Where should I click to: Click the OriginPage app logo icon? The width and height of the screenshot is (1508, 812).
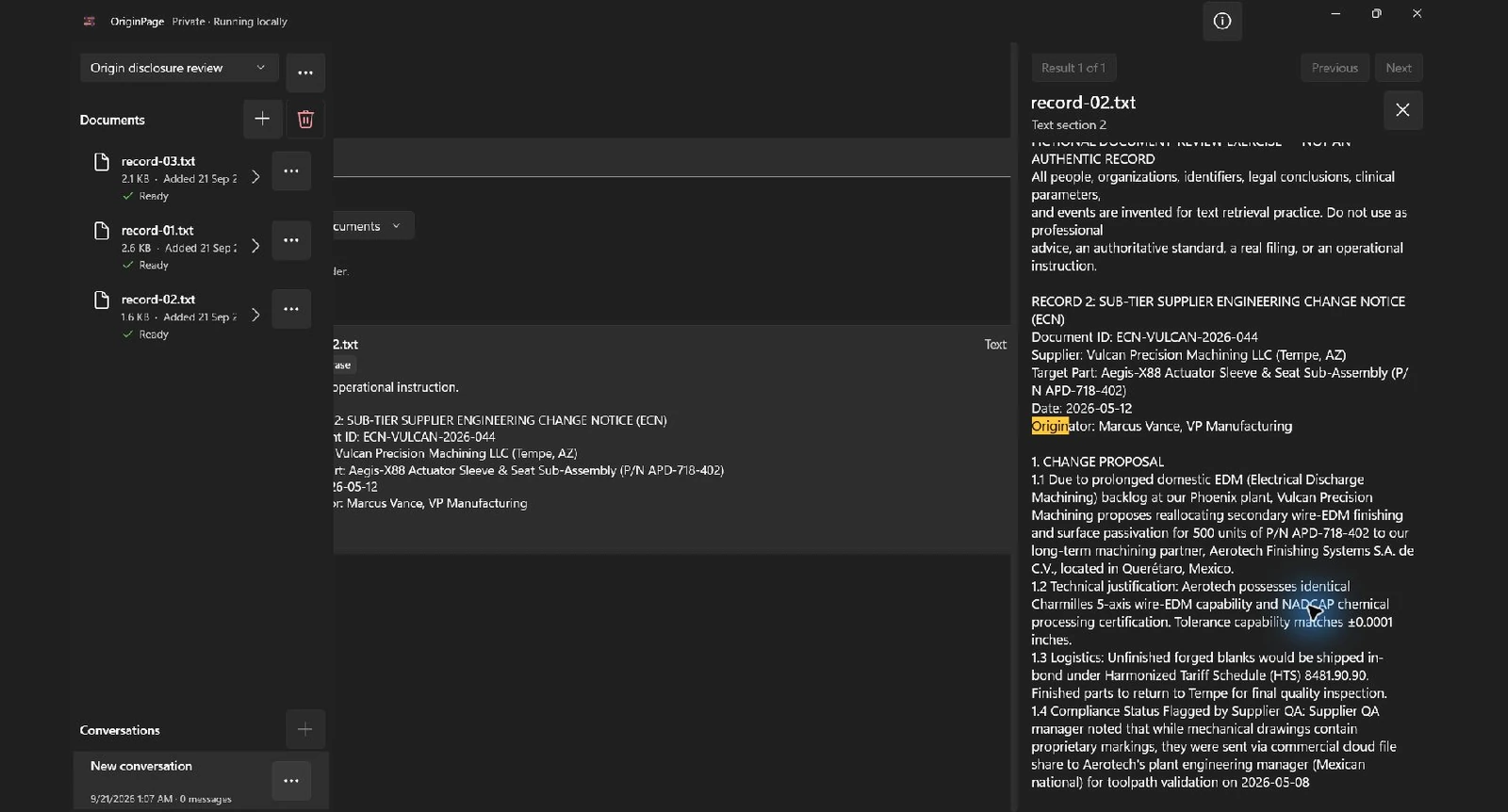(89, 21)
